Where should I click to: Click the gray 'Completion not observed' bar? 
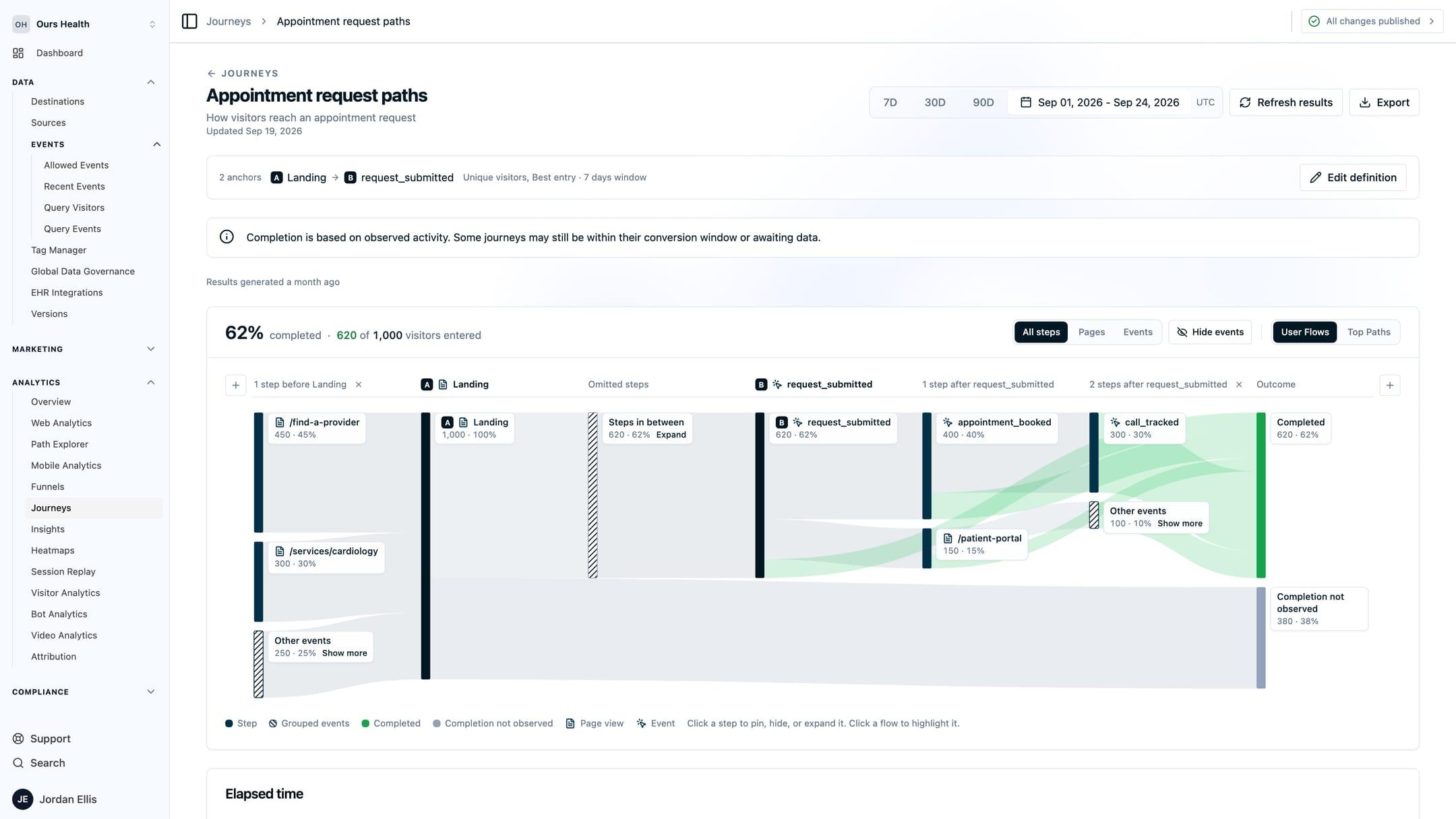1261,638
